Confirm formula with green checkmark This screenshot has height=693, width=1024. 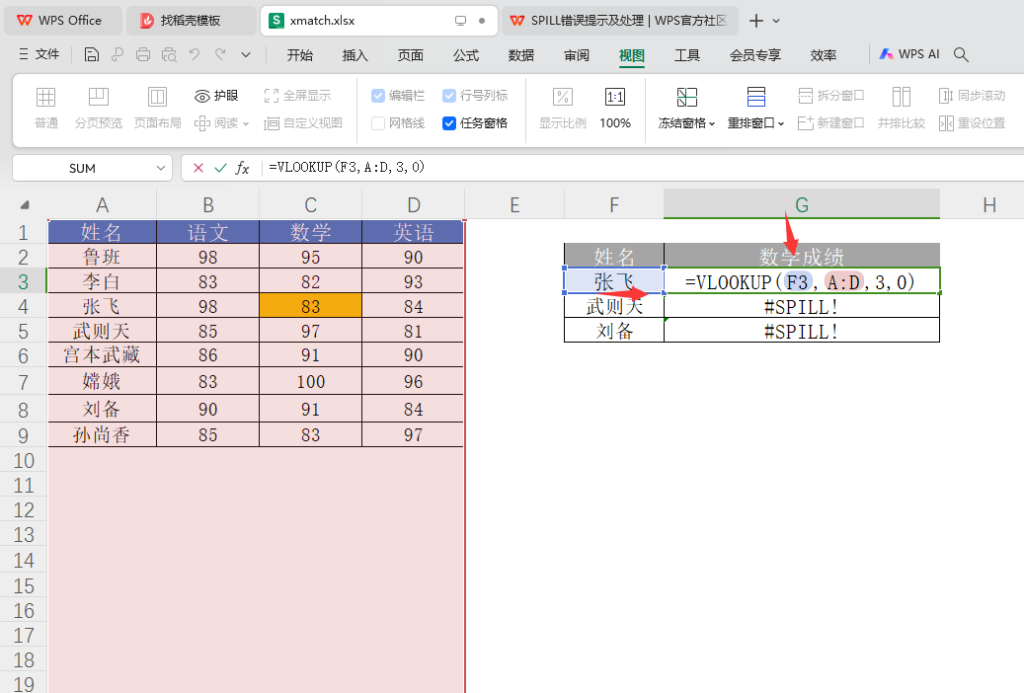pyautogui.click(x=221, y=168)
